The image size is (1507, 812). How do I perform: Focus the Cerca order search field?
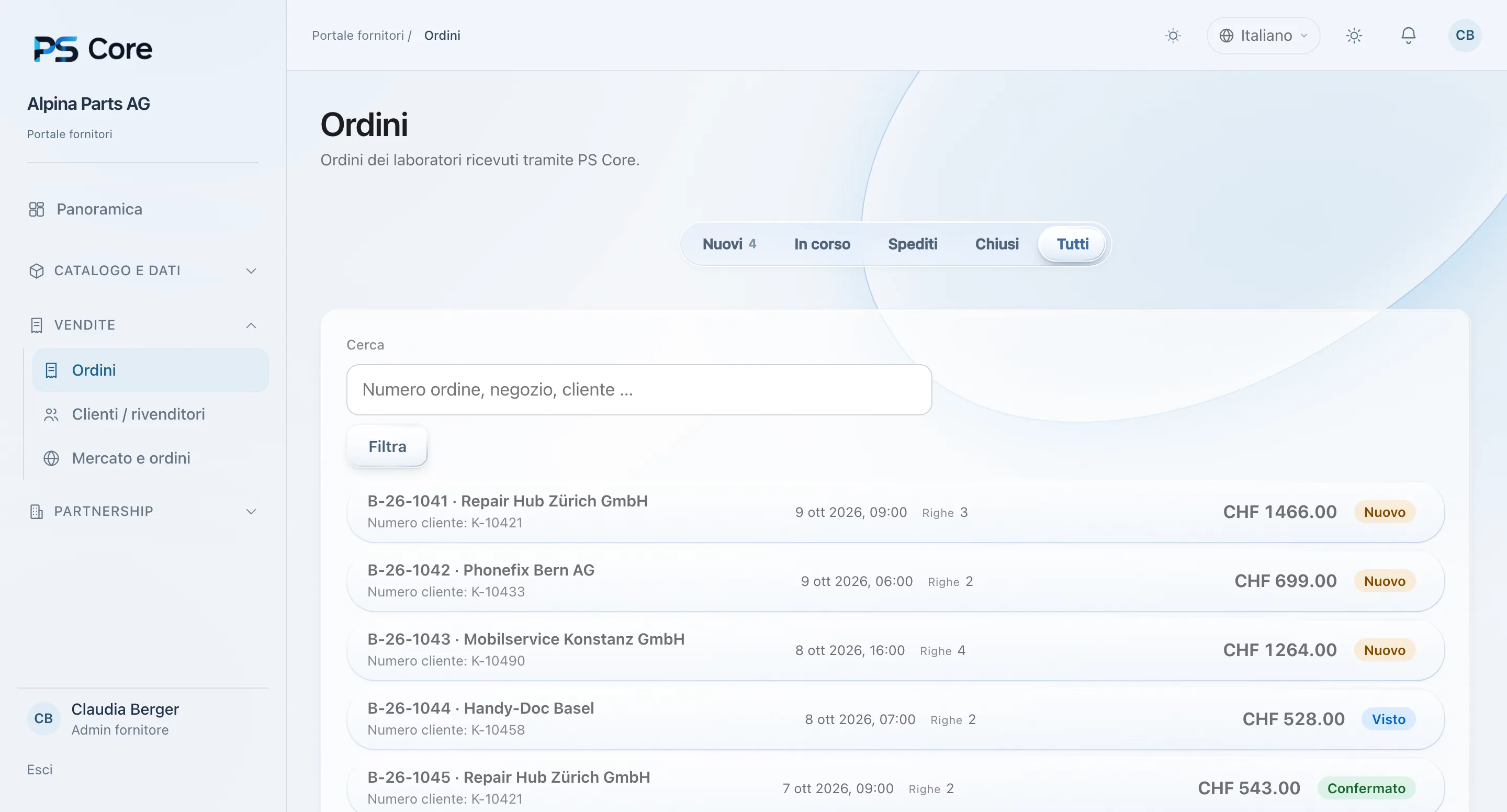639,390
